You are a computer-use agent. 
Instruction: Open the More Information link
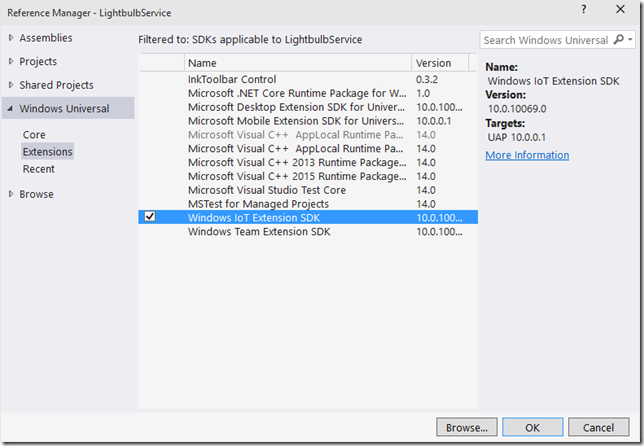(x=527, y=155)
